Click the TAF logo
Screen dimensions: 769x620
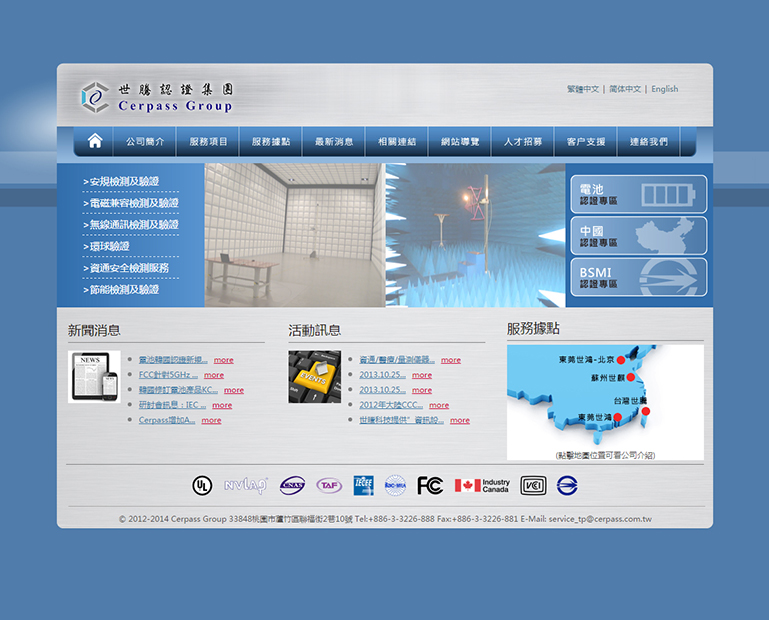point(329,486)
